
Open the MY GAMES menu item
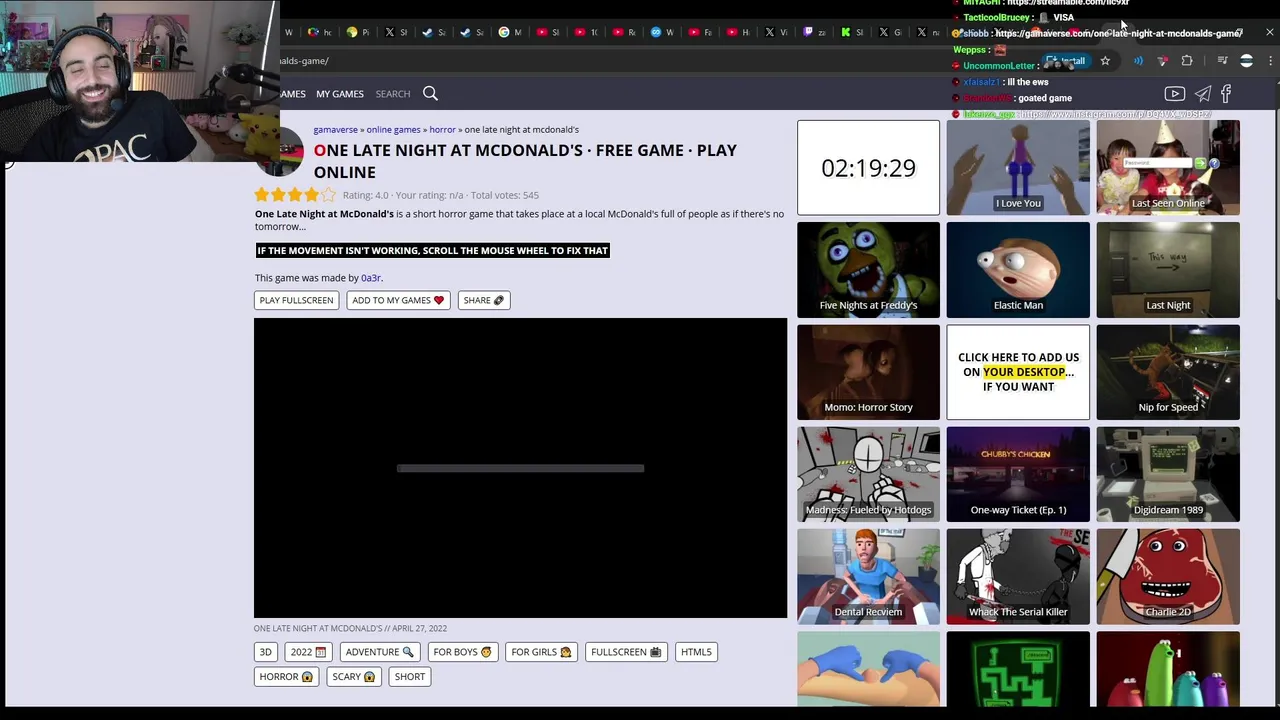click(340, 94)
